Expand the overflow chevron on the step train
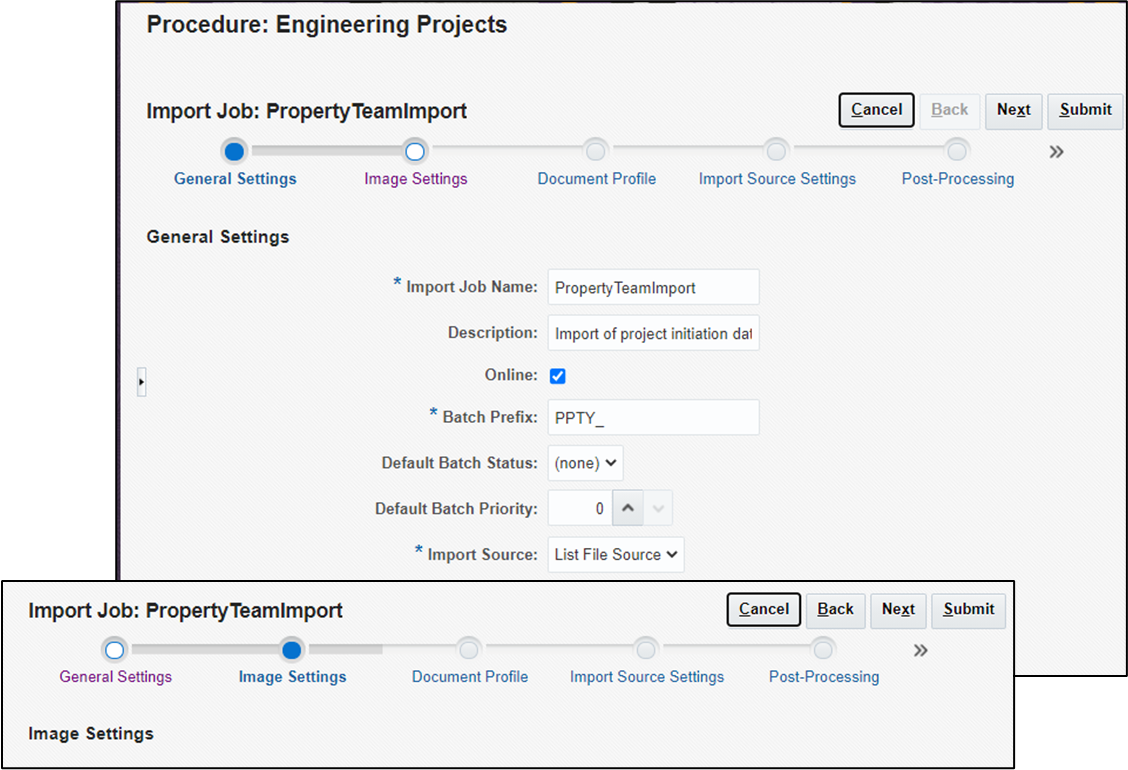The height and width of the screenshot is (770, 1128). tap(1057, 151)
